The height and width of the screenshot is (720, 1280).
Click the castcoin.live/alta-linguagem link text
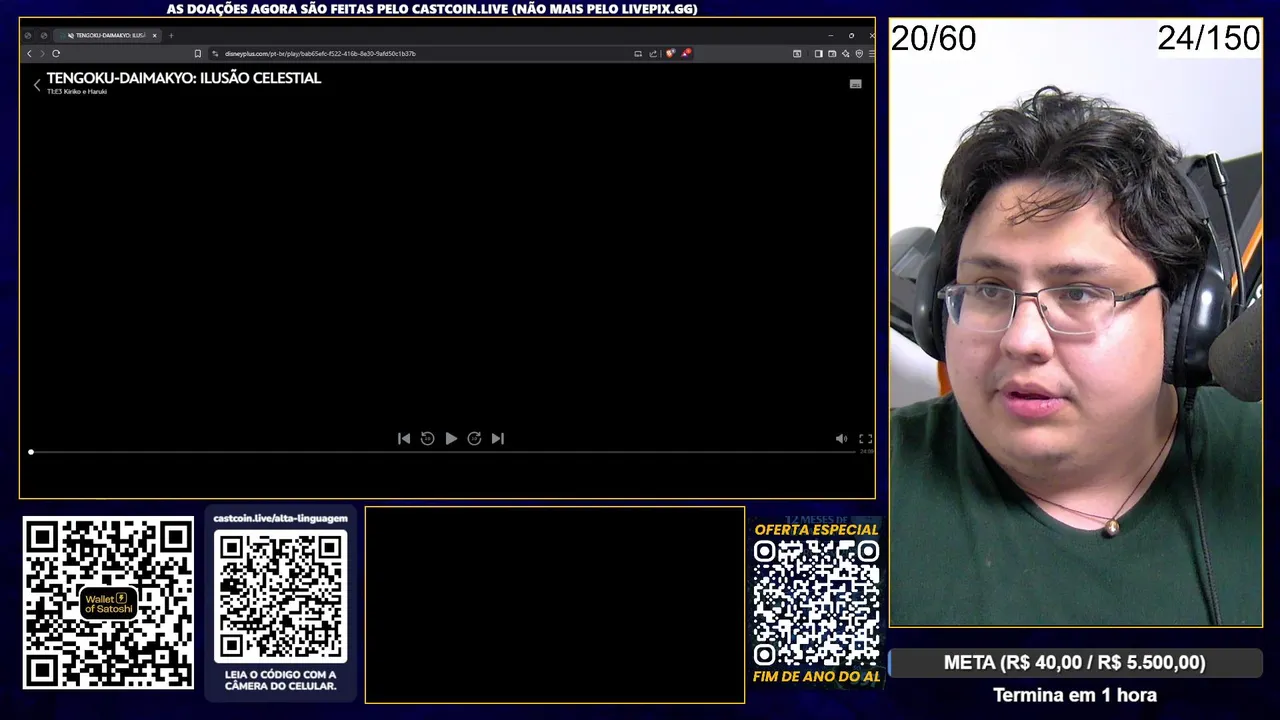pos(281,518)
